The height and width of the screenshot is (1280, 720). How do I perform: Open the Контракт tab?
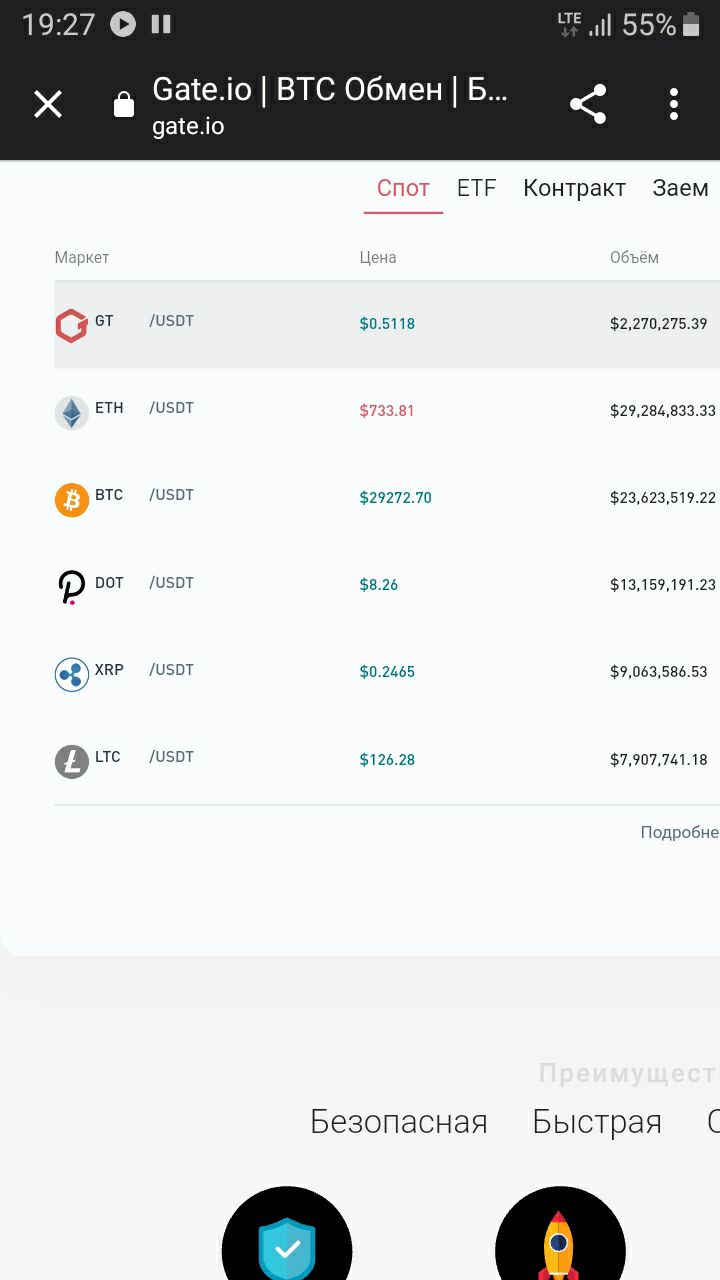574,188
